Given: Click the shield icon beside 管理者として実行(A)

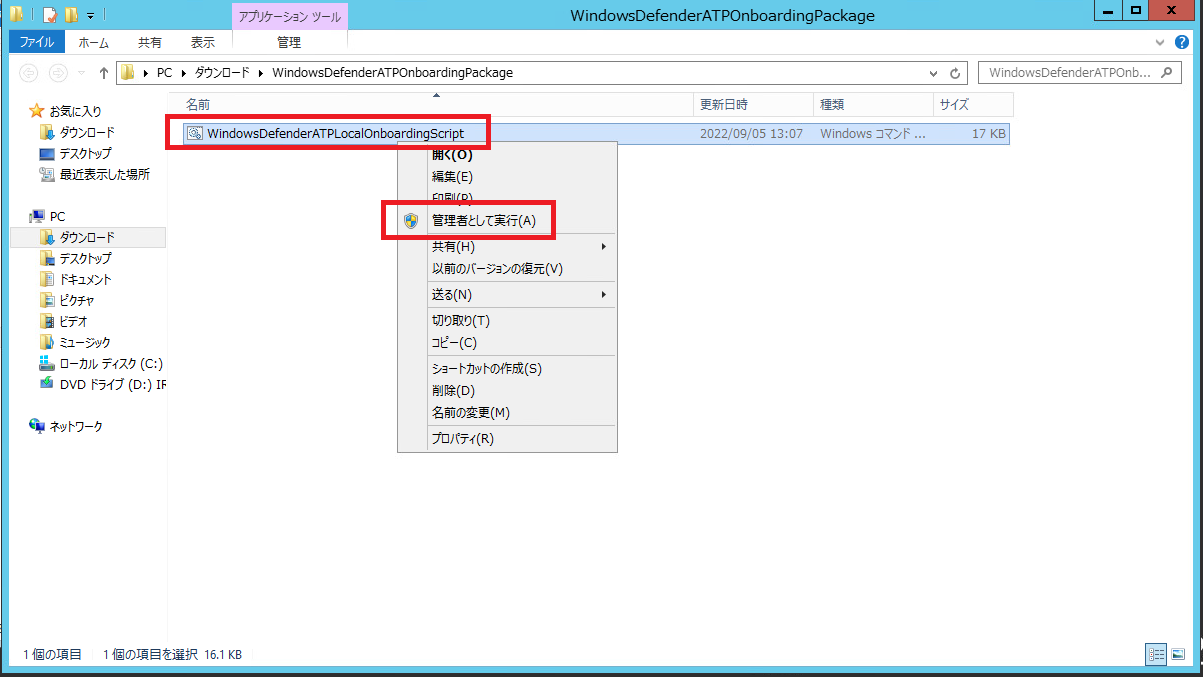Looking at the screenshot, I should 411,221.
